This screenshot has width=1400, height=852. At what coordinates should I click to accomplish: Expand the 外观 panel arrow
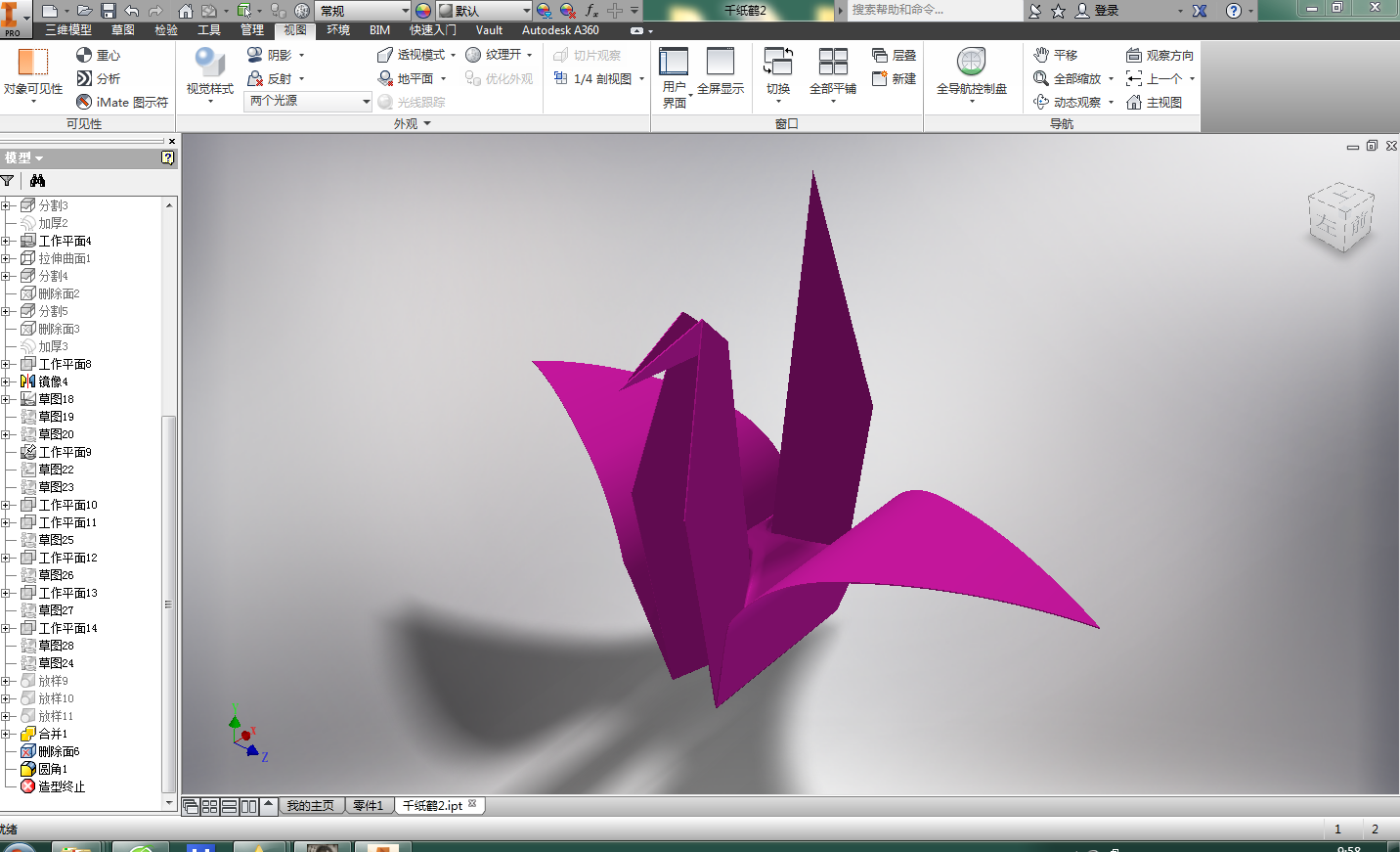(427, 124)
